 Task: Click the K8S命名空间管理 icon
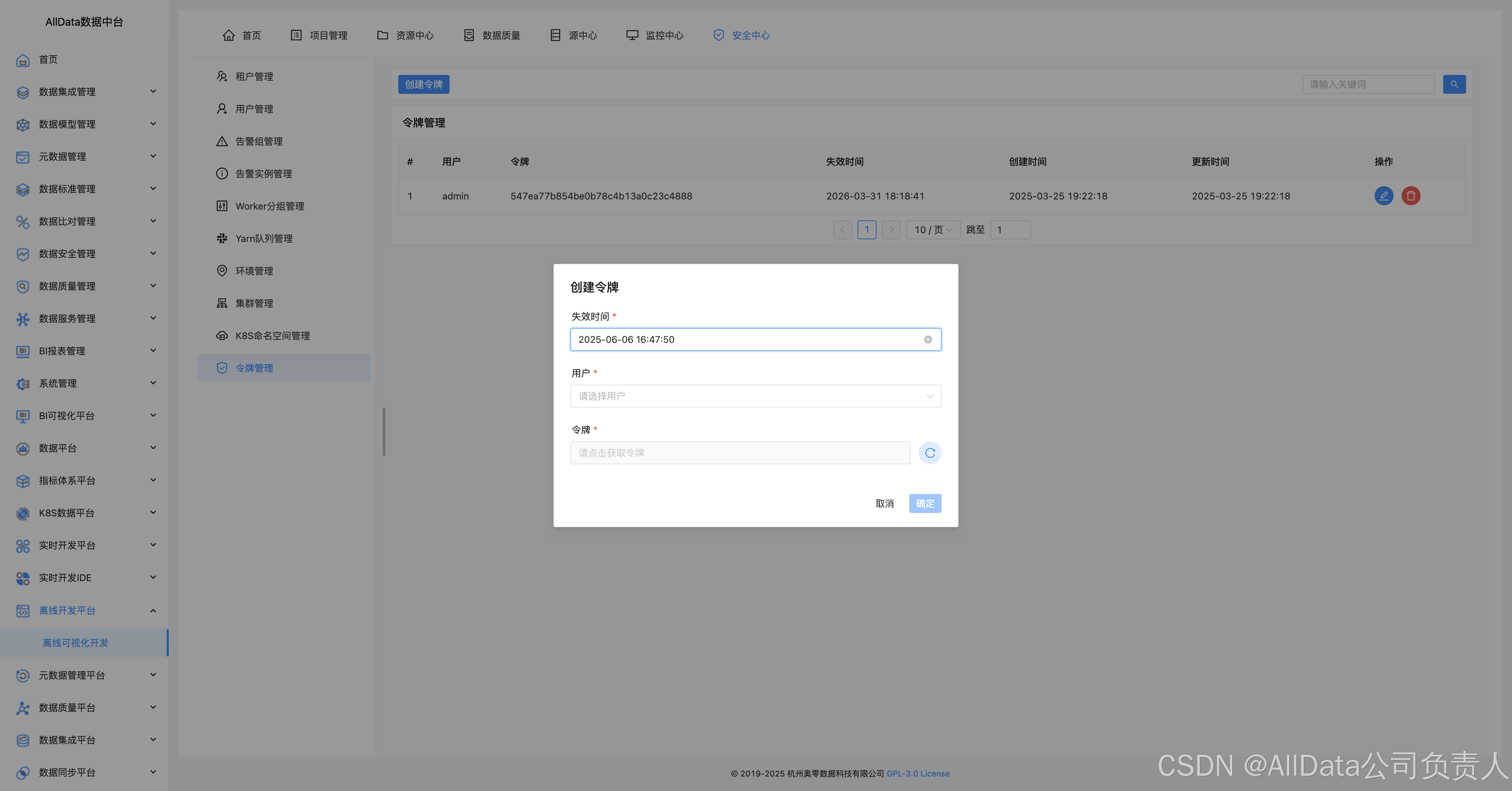point(222,336)
